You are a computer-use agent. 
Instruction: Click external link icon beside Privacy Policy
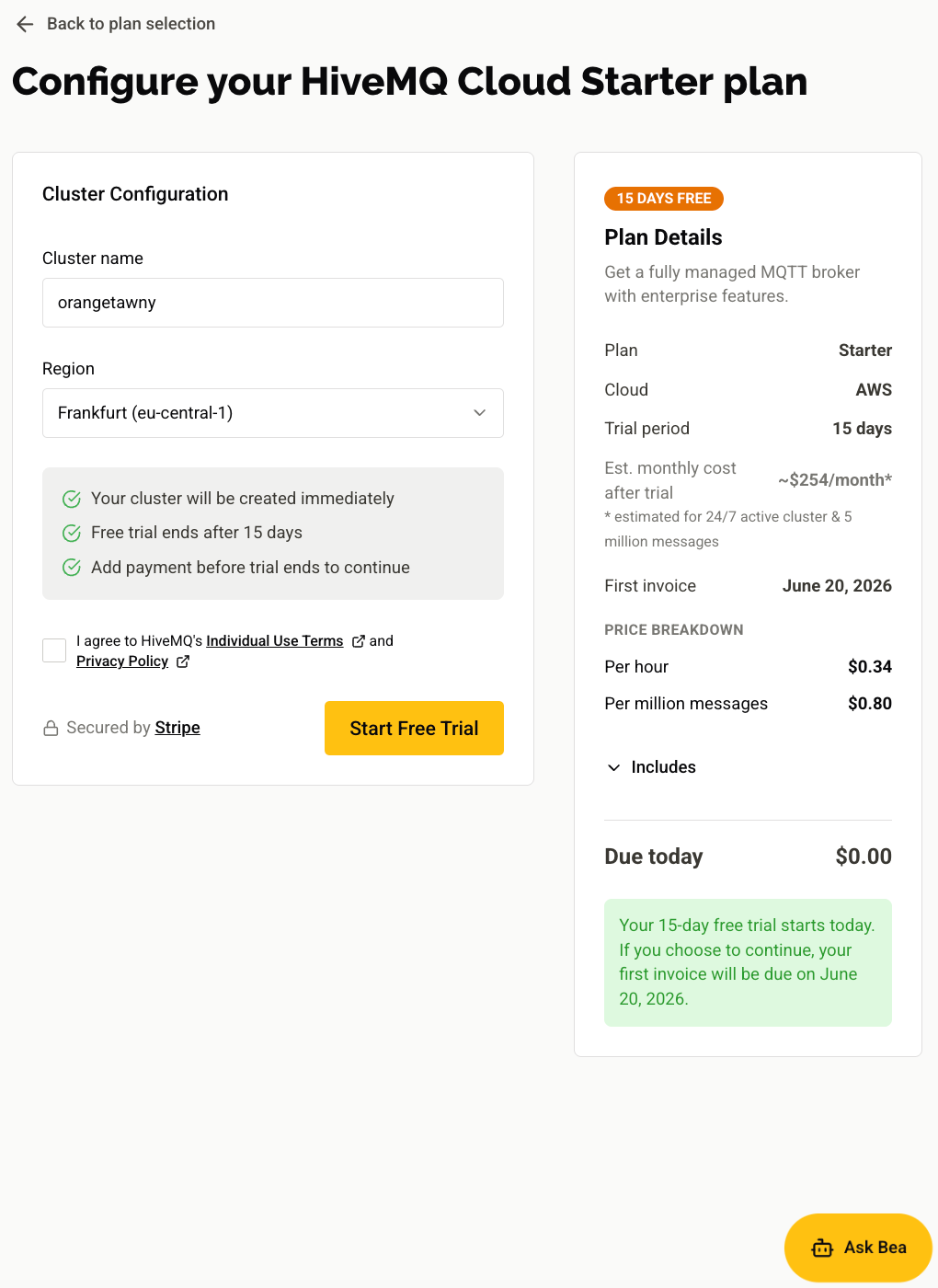click(183, 661)
